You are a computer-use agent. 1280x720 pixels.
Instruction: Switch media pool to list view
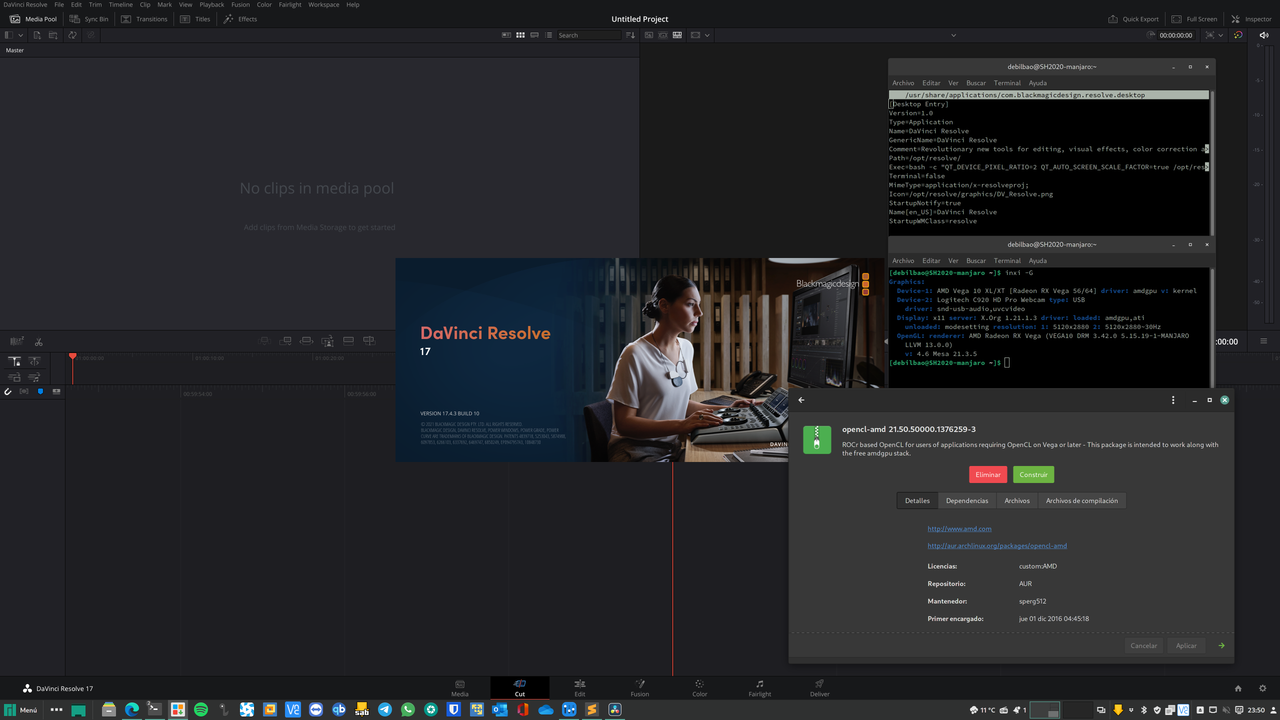tap(548, 35)
